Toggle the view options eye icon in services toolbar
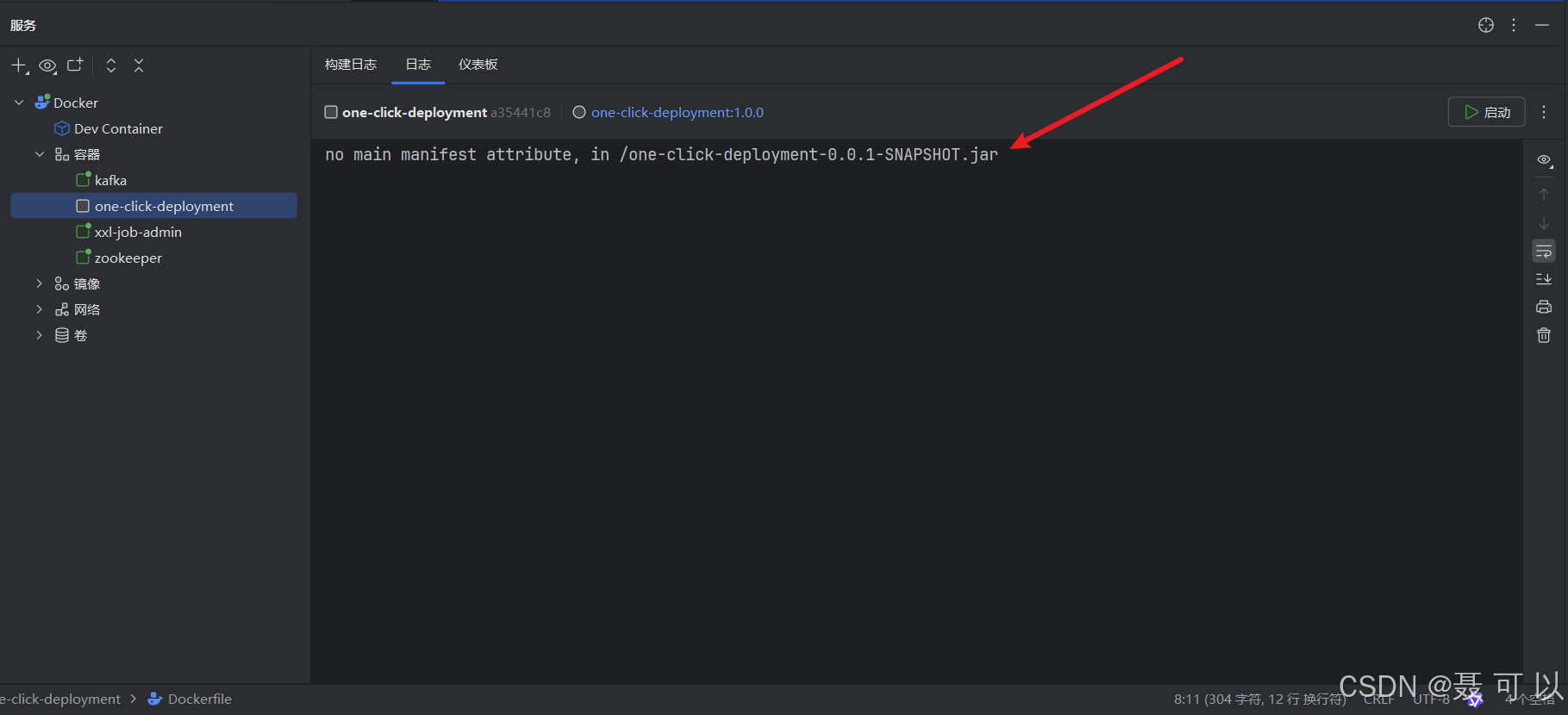The image size is (1568, 715). [x=47, y=65]
